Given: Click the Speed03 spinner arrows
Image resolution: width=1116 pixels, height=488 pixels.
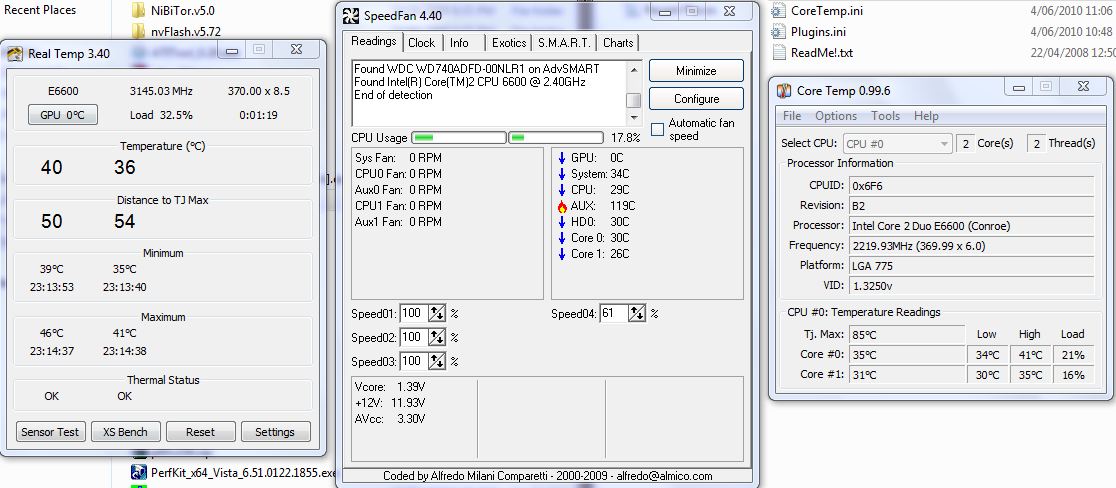Looking at the screenshot, I should pyautogui.click(x=437, y=361).
